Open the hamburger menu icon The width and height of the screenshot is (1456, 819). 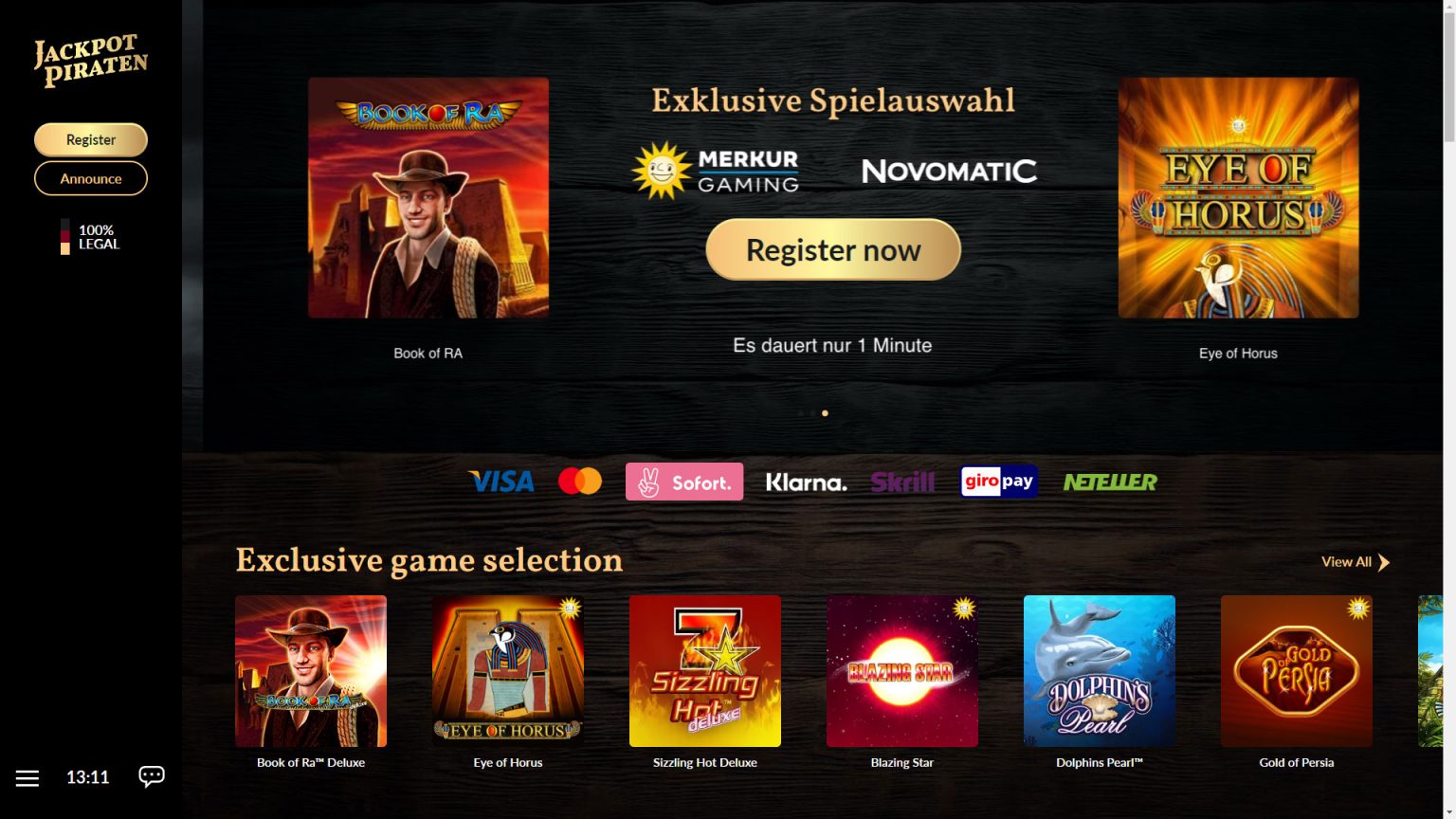point(27,778)
